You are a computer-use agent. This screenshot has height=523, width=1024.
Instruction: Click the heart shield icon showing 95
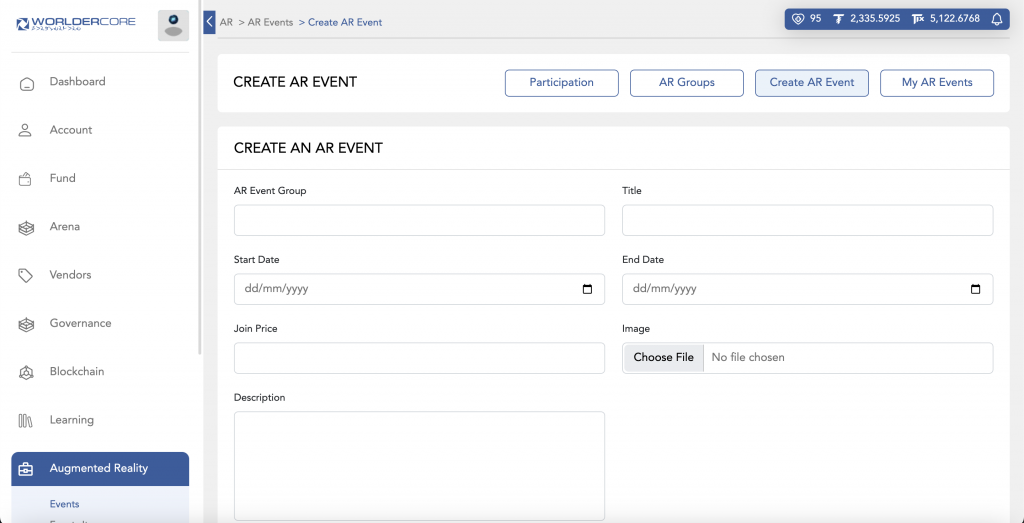pos(797,19)
